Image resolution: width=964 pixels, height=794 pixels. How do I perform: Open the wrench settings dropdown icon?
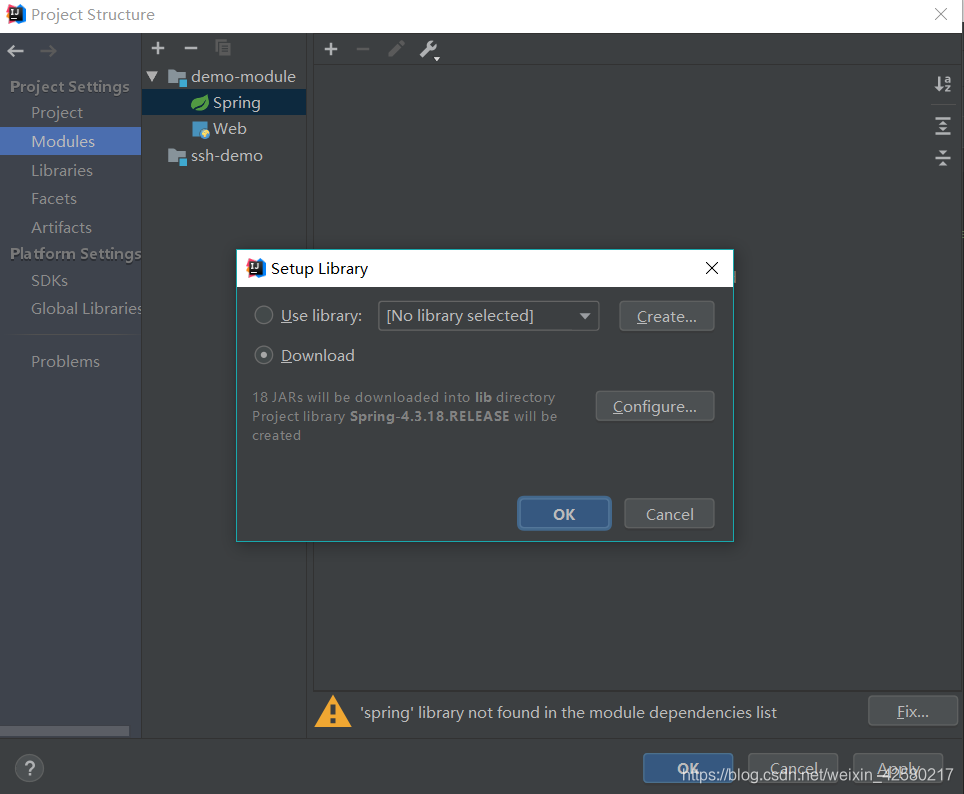pos(429,50)
